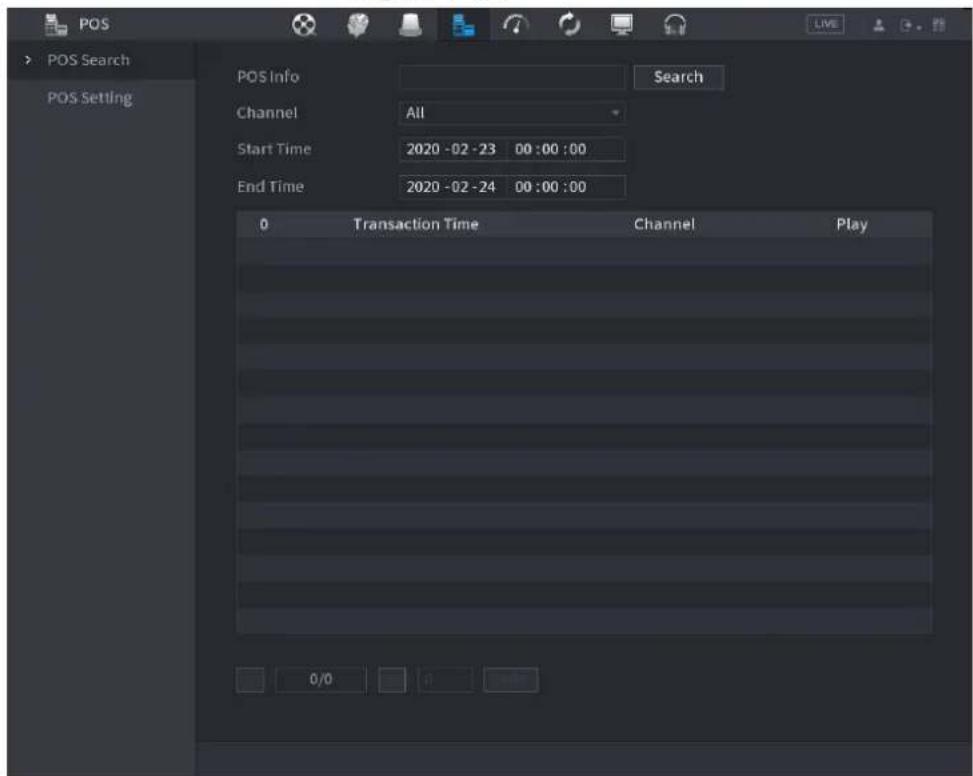Focus the POS Info text field
This screenshot has height=776, width=973.
pos(512,77)
